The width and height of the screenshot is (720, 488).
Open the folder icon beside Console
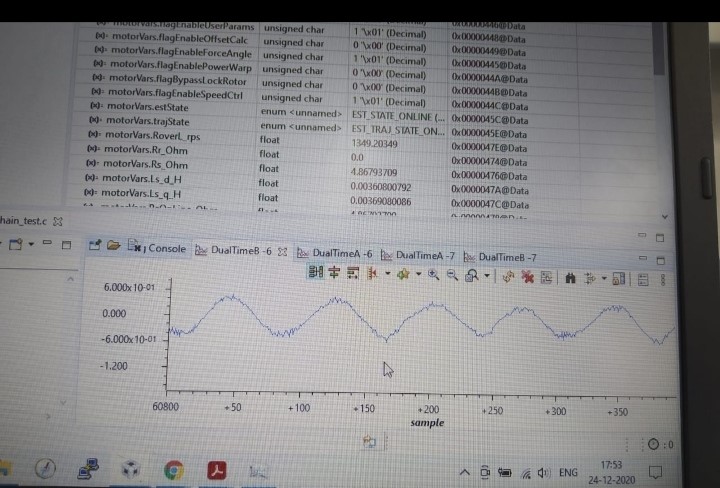(113, 245)
